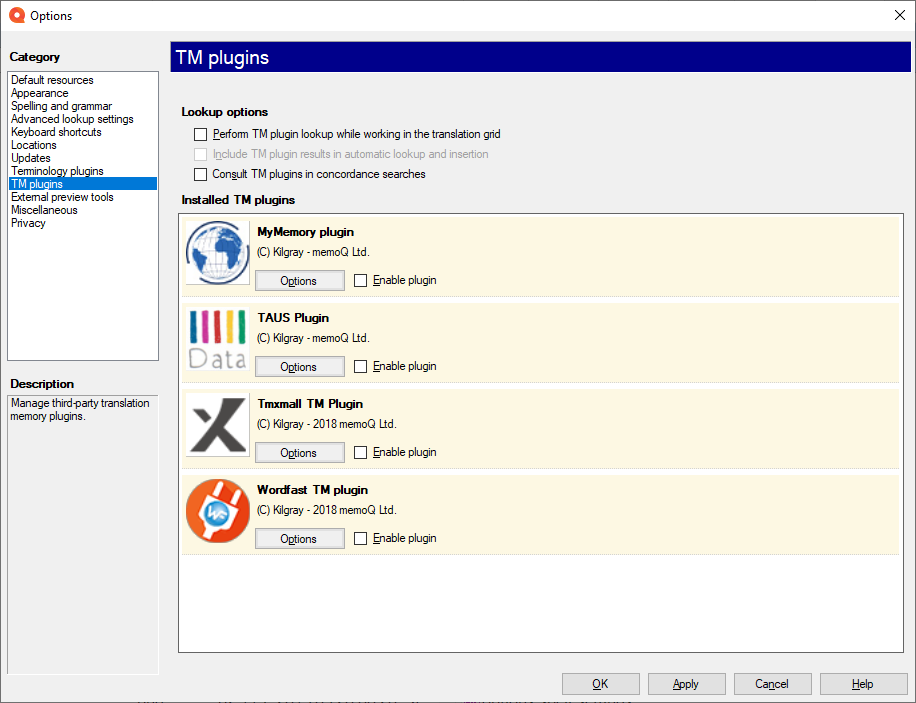Open the Spelling and grammar category
The width and height of the screenshot is (916, 703).
[x=61, y=106]
